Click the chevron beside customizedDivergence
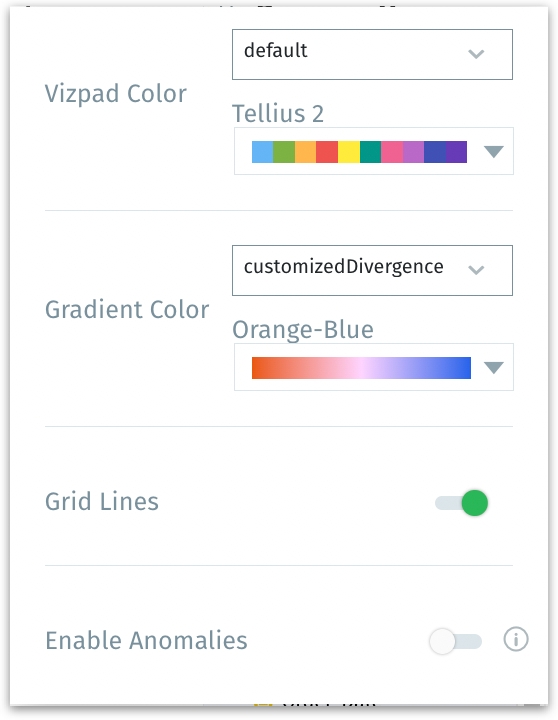The width and height of the screenshot is (558, 720). tap(476, 270)
